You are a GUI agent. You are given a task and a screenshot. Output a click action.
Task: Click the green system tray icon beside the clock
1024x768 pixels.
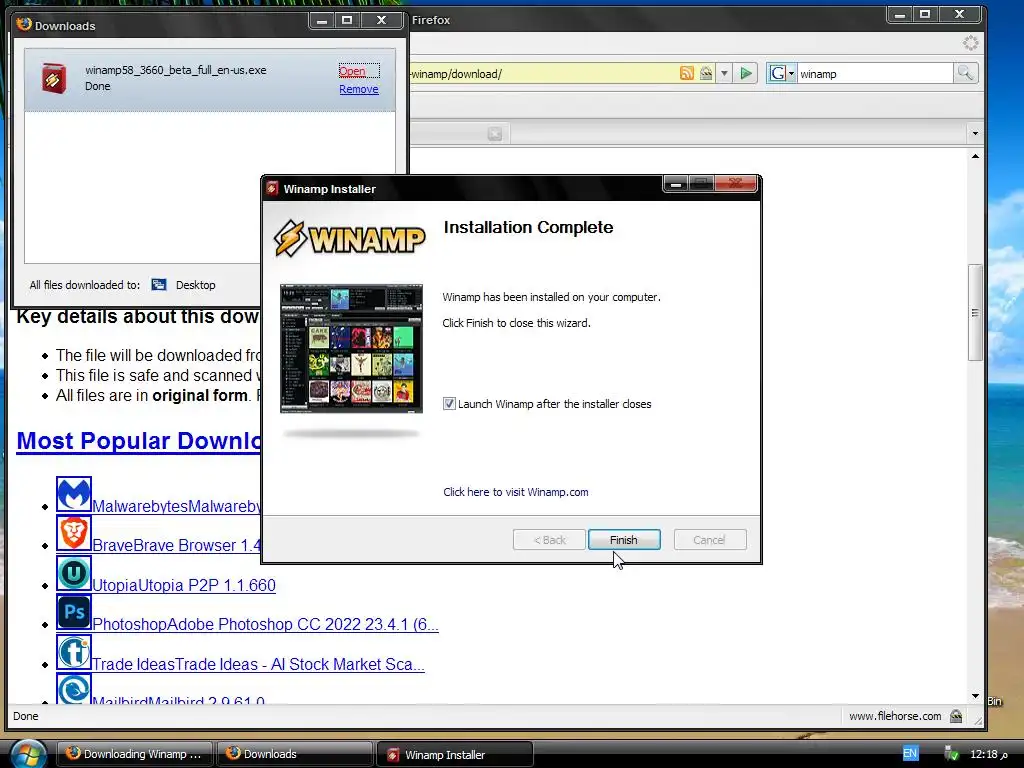952,754
